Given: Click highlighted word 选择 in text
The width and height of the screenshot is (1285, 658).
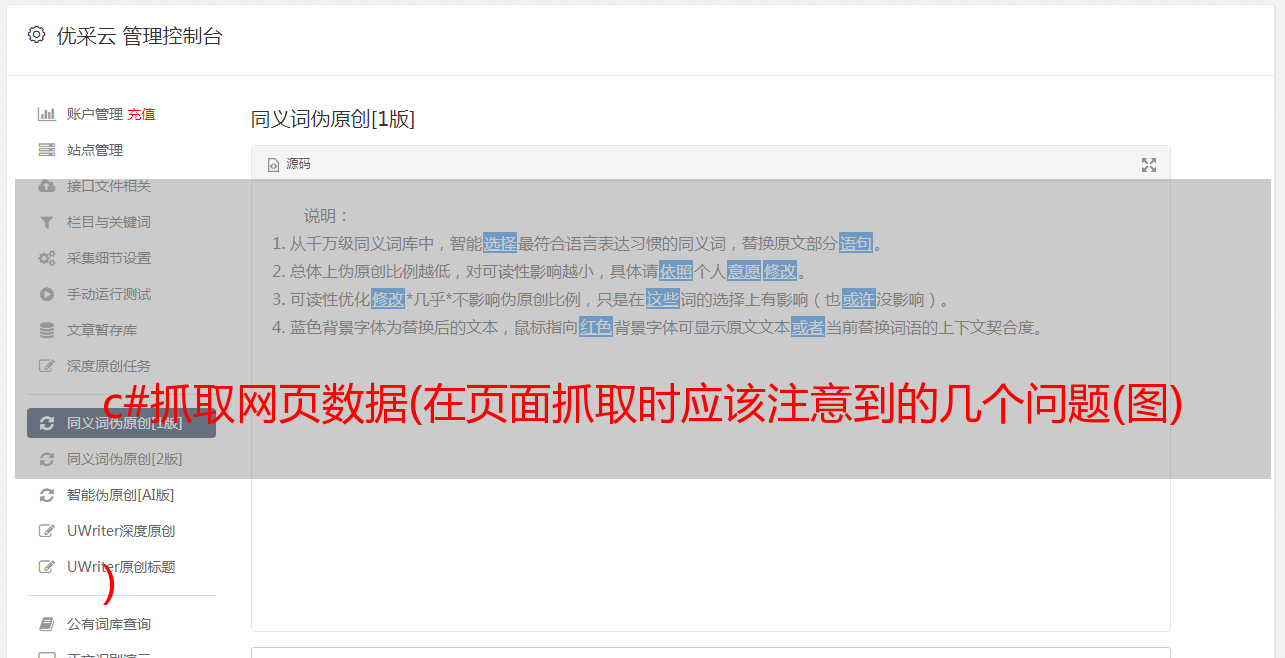Looking at the screenshot, I should 500,243.
